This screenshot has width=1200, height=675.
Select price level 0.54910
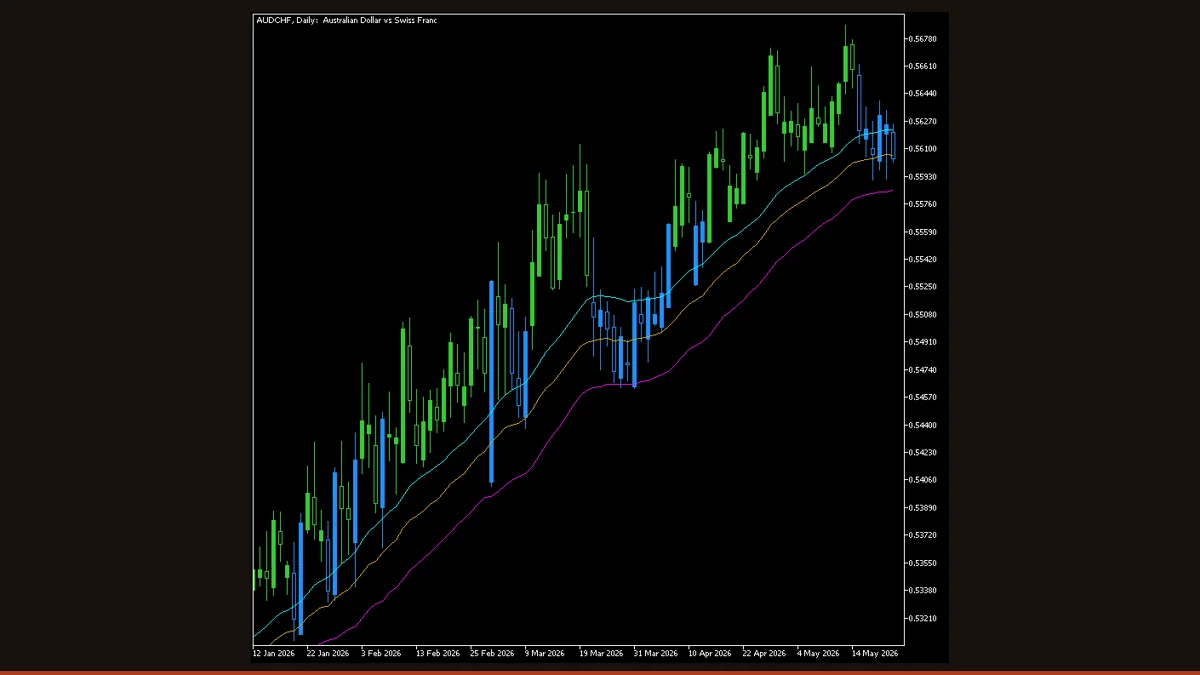pos(923,342)
